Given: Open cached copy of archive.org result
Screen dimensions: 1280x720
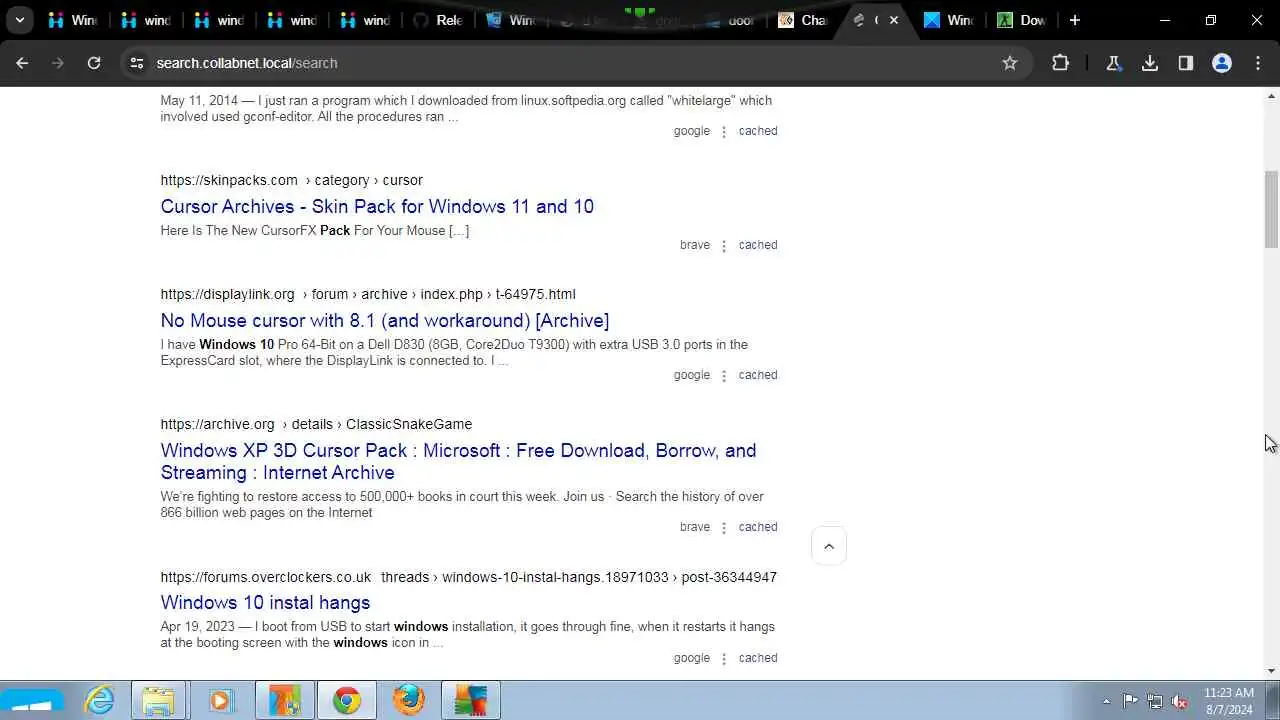Looking at the screenshot, I should pos(758,527).
